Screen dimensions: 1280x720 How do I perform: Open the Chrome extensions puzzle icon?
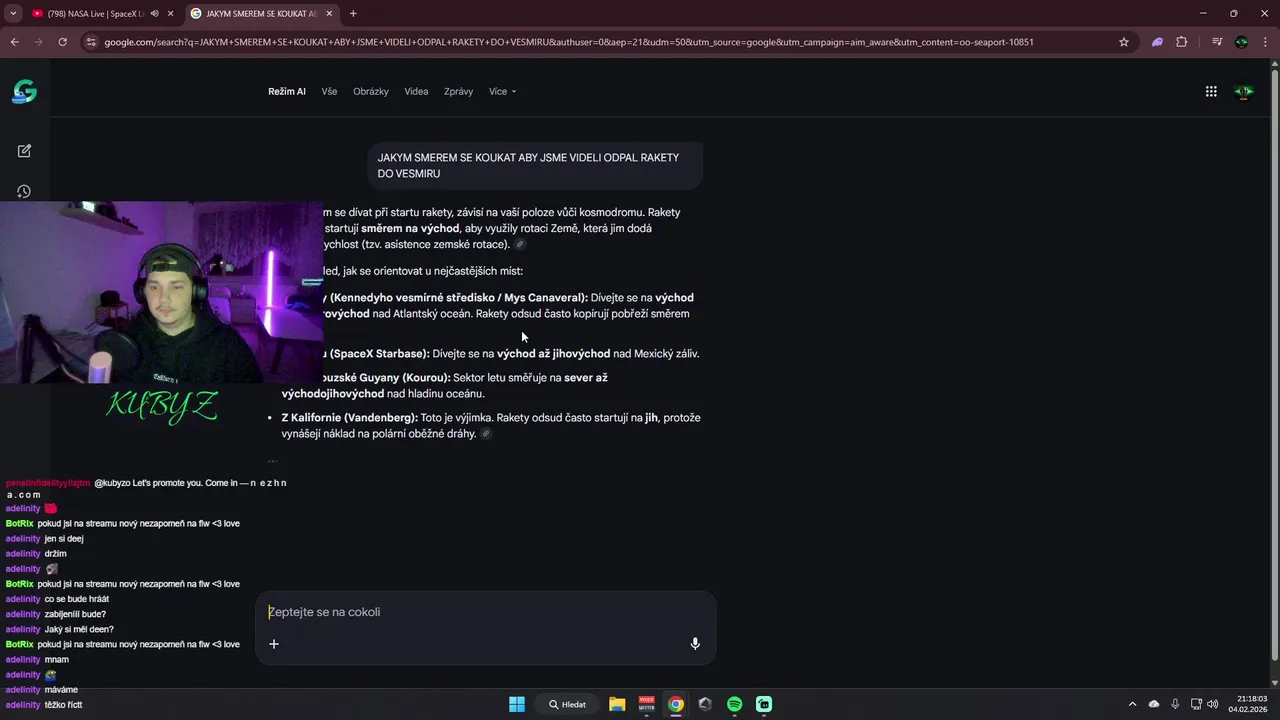(x=1182, y=42)
